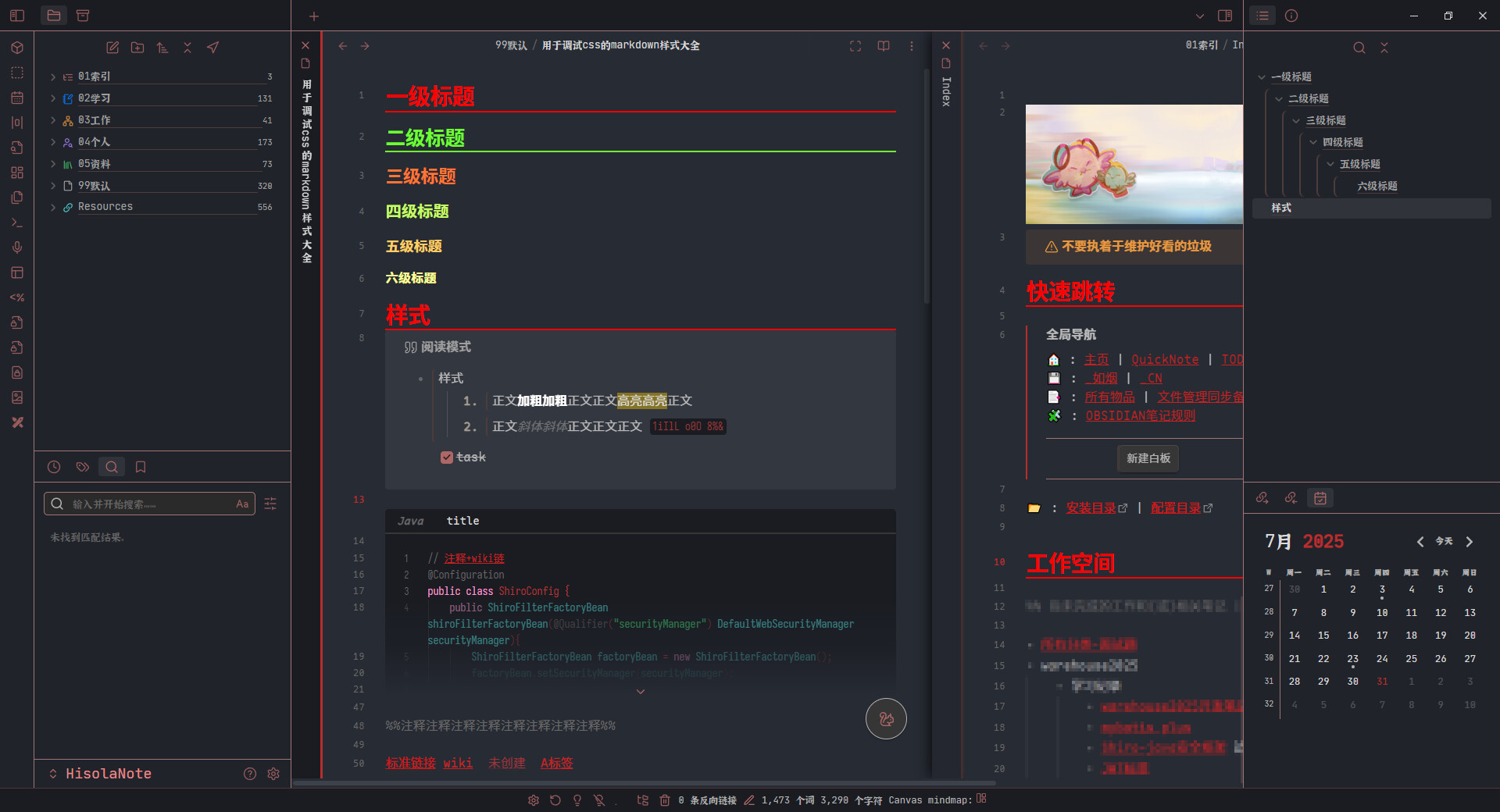Open the recent files clock tab
The image size is (1500, 812).
(x=54, y=467)
